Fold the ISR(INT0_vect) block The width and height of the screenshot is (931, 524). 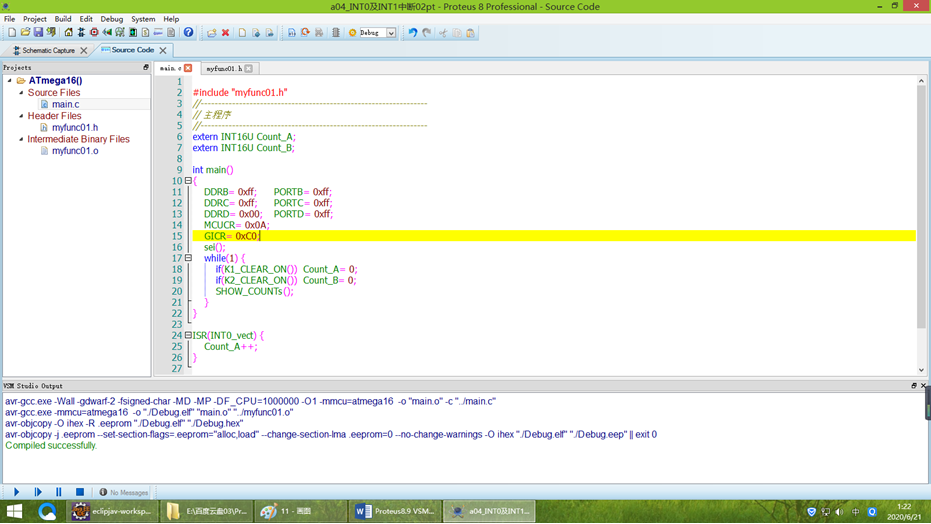point(188,335)
